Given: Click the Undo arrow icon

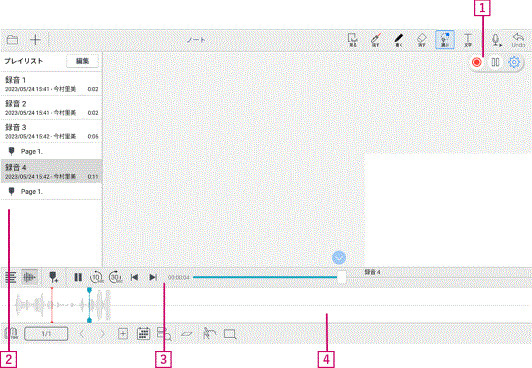Looking at the screenshot, I should 518,40.
